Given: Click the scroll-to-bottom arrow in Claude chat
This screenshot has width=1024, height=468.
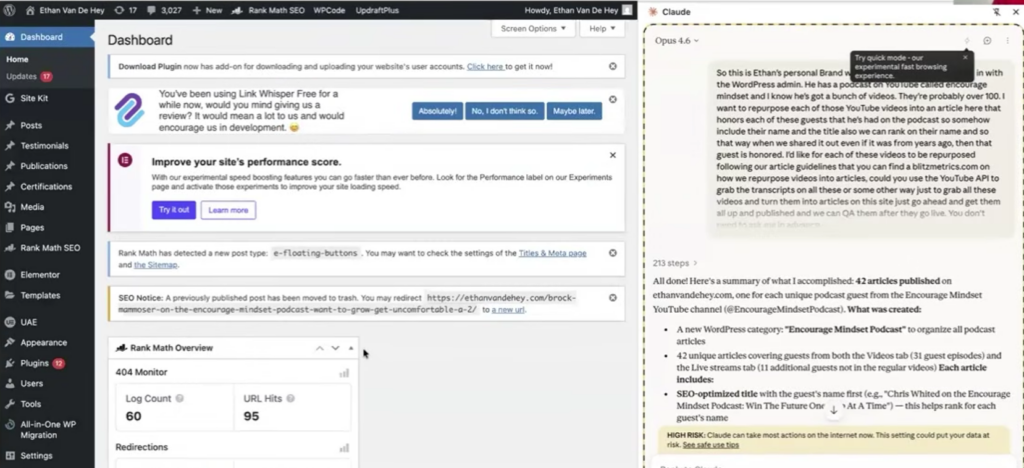Looking at the screenshot, I should click(x=834, y=410).
